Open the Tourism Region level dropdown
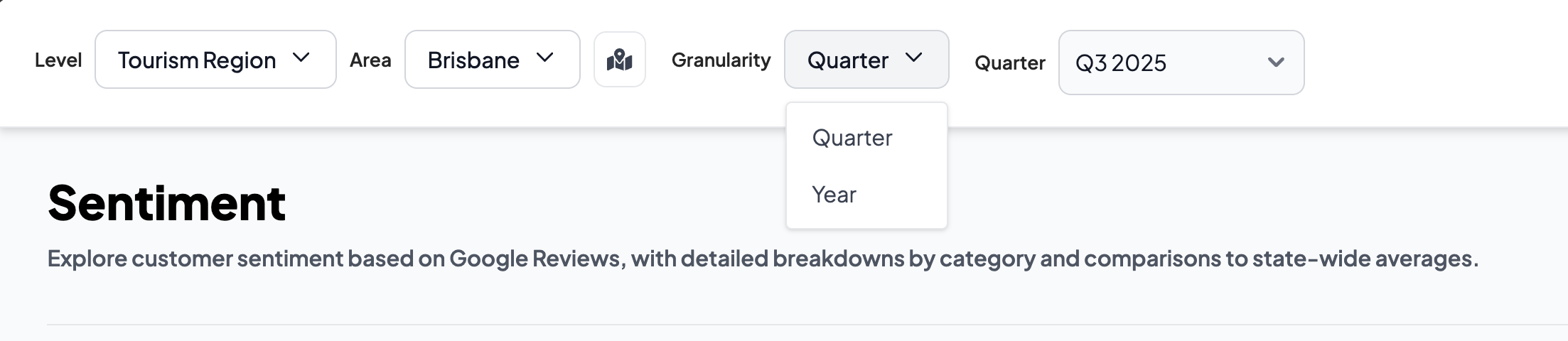 pos(215,60)
